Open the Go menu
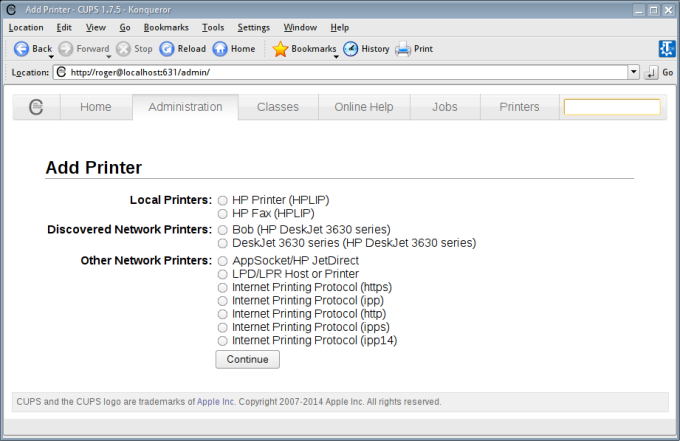The height and width of the screenshot is (441, 680). [x=125, y=28]
